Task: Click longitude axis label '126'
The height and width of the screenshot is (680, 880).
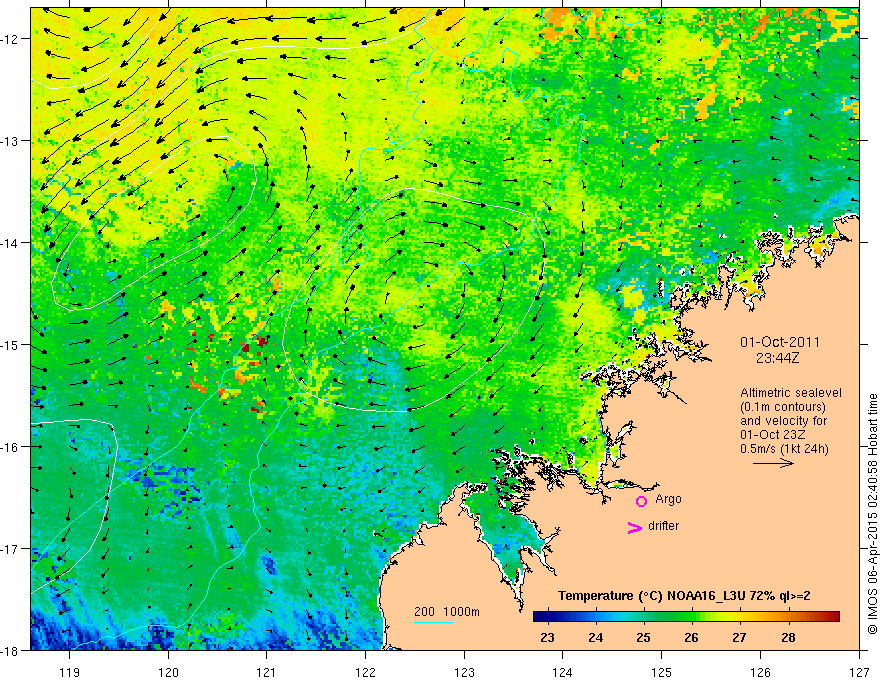Action: click(760, 672)
